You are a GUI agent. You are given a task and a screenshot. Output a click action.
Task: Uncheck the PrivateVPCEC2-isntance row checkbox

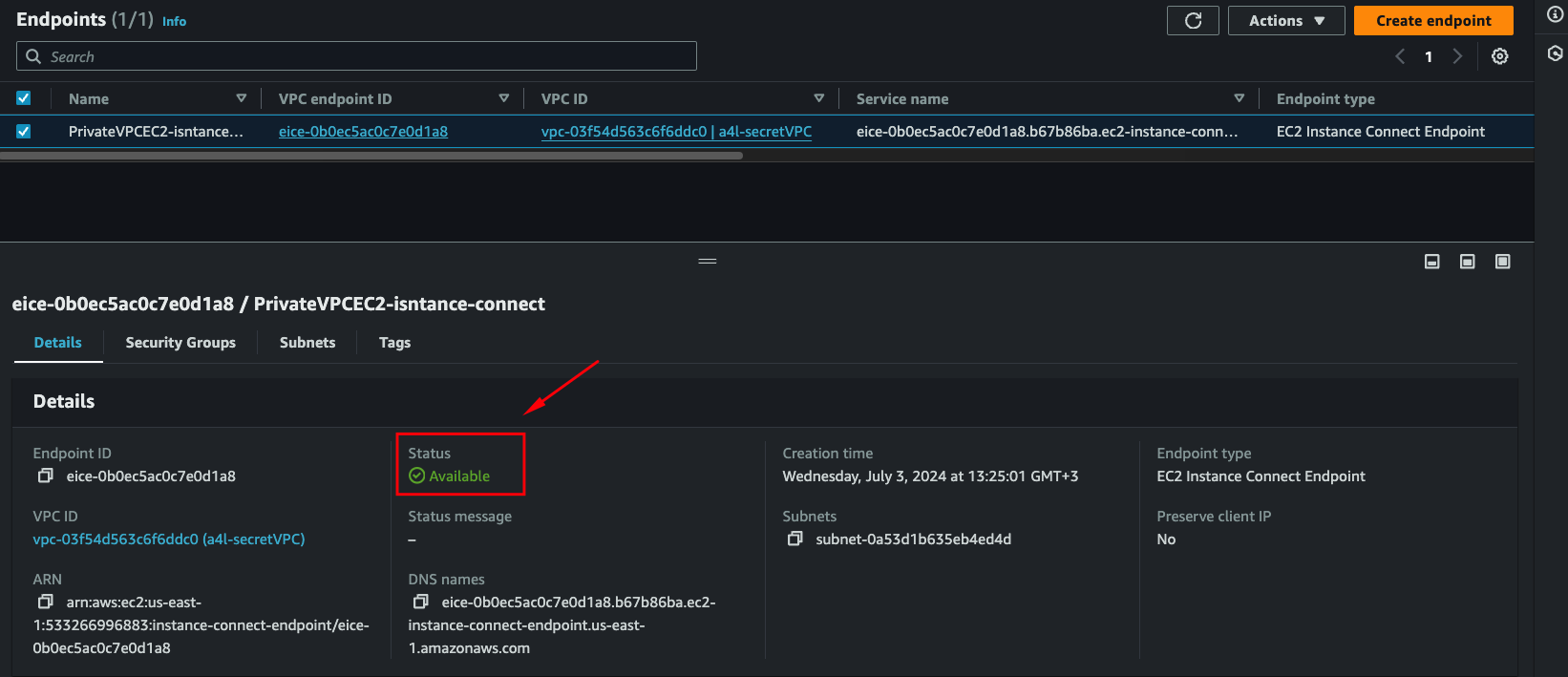(24, 132)
